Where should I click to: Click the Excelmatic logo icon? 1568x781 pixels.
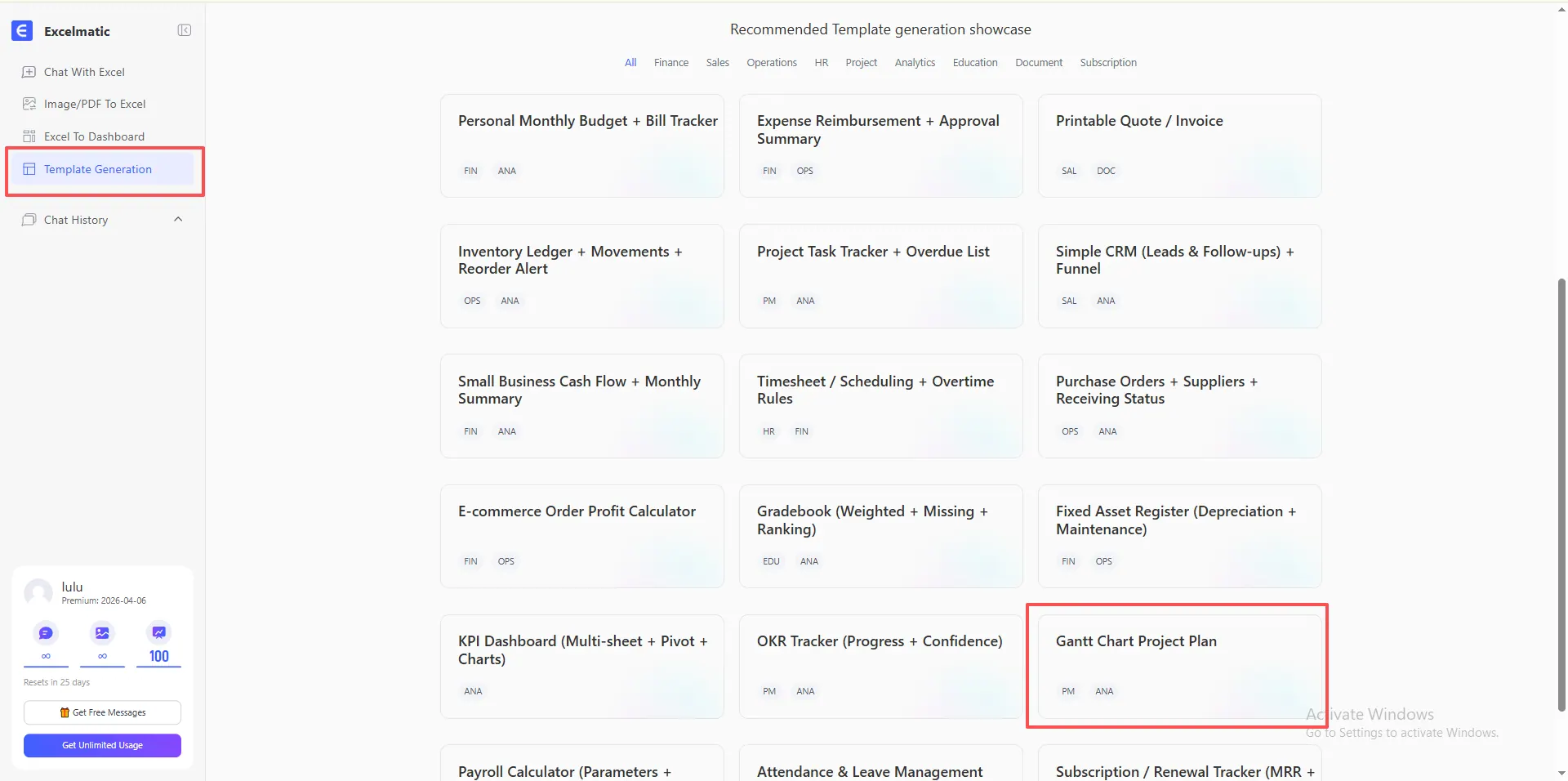(22, 31)
